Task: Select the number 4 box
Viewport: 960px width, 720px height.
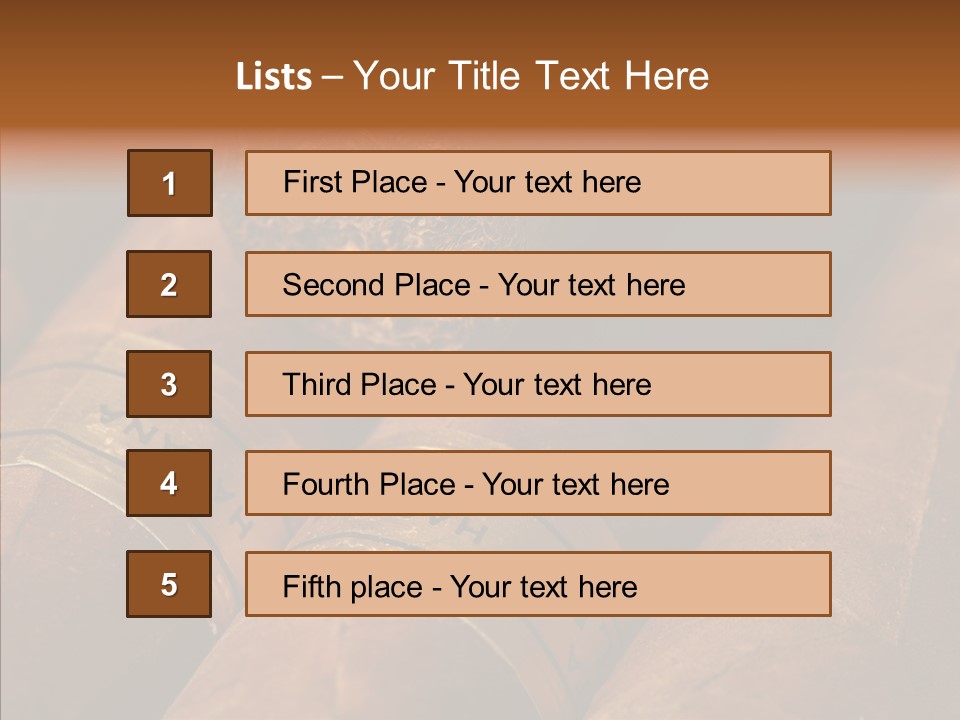Action: point(169,483)
